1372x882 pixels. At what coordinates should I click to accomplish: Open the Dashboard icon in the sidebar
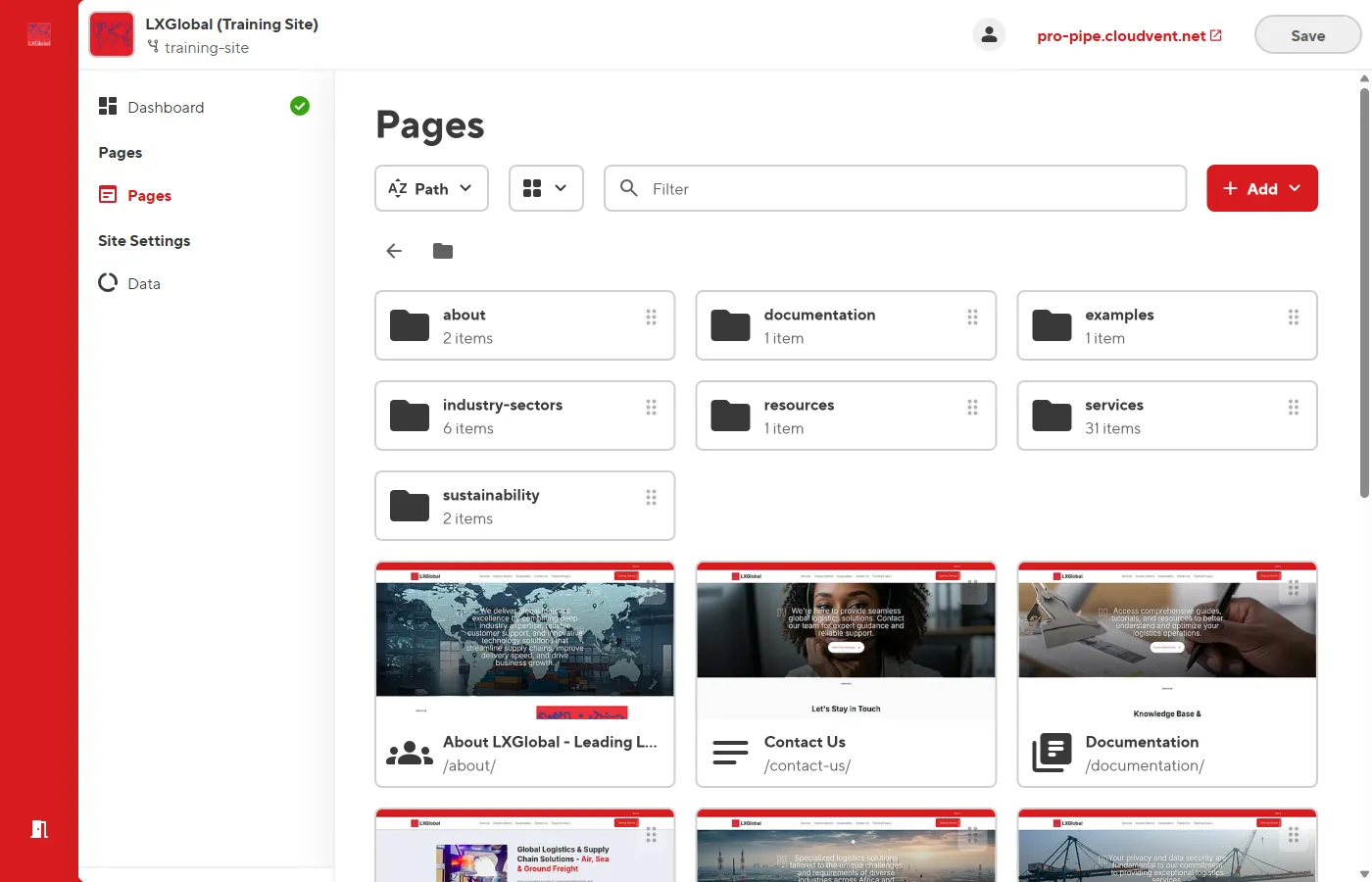(107, 106)
